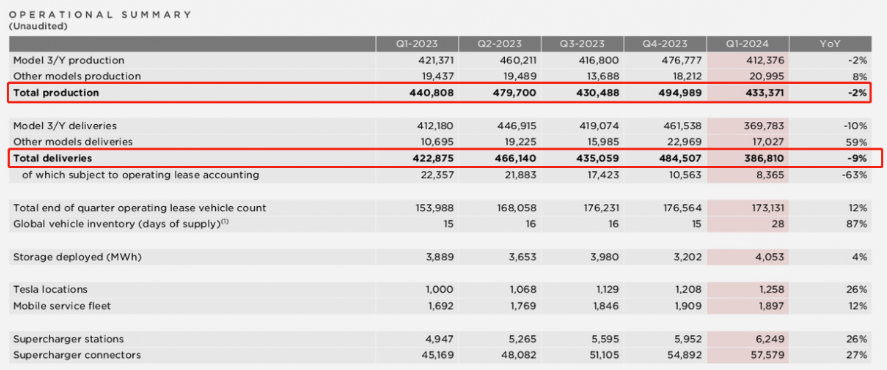This screenshot has width=887, height=370.
Task: Click the Q1-2024 column header
Action: (x=748, y=44)
